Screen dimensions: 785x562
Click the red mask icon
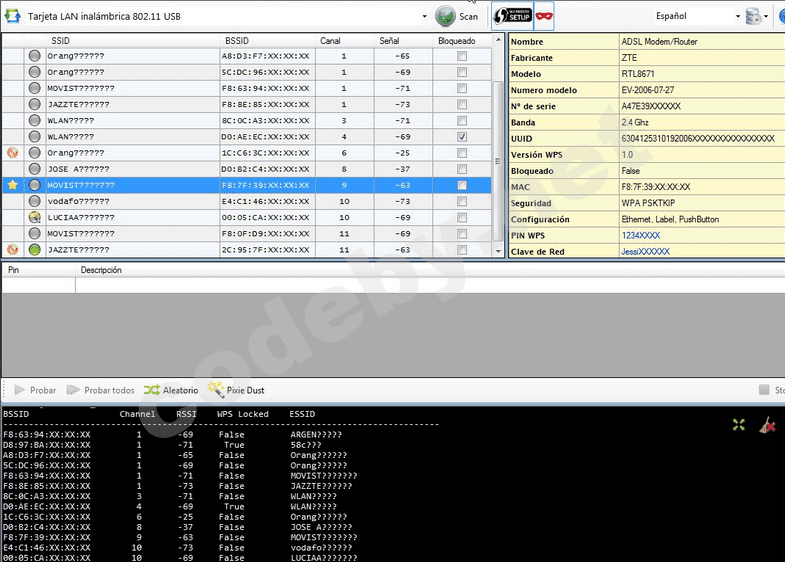545,16
